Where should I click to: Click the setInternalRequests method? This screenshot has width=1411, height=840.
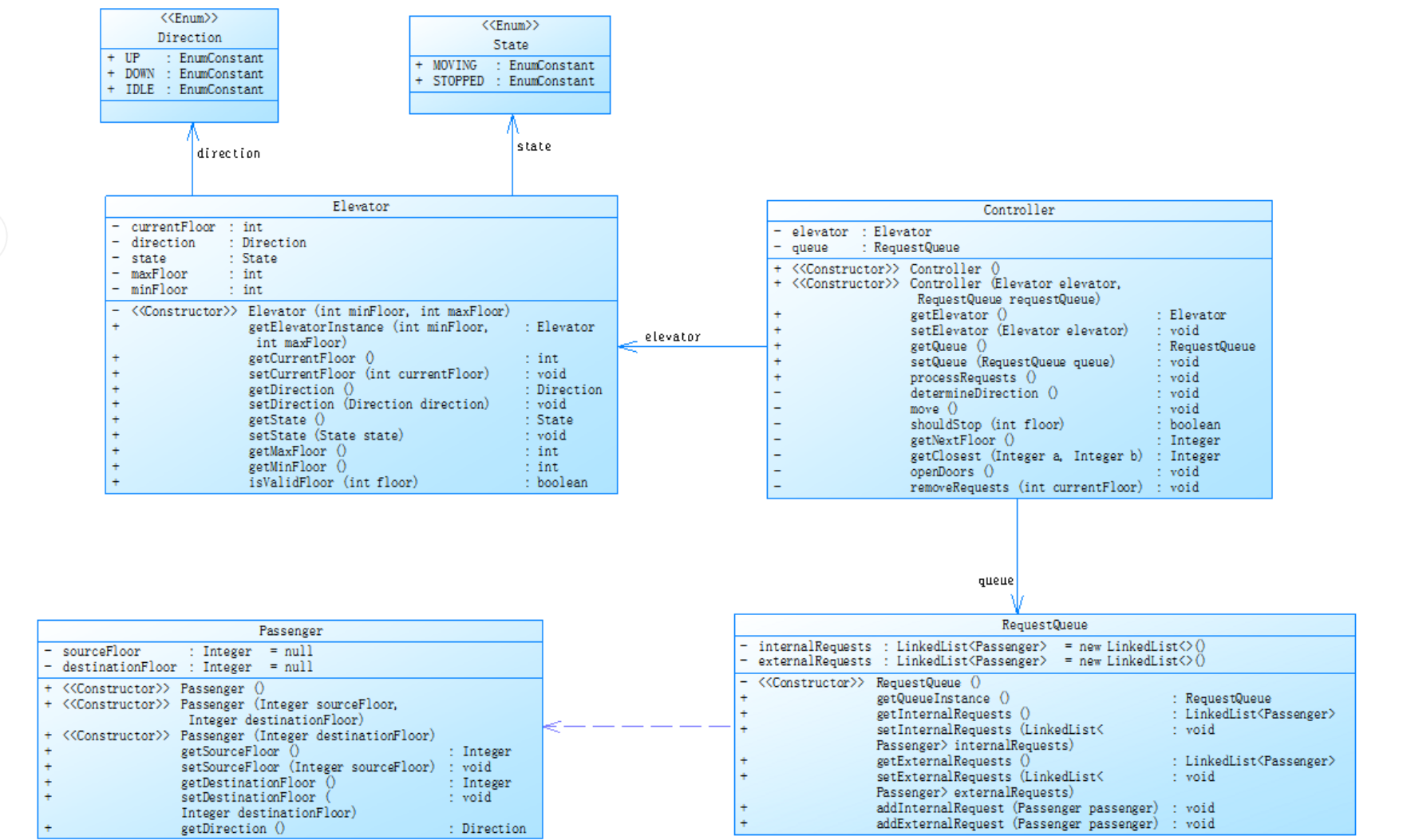978,737
